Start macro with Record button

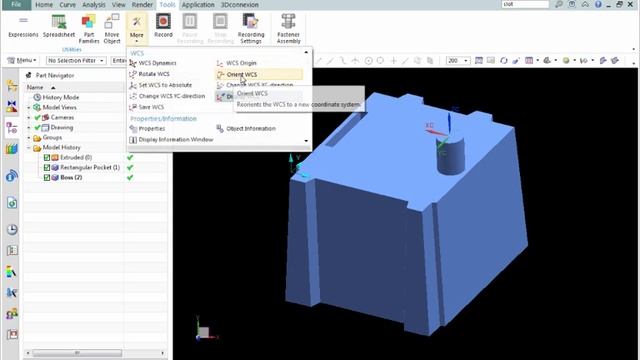point(163,26)
